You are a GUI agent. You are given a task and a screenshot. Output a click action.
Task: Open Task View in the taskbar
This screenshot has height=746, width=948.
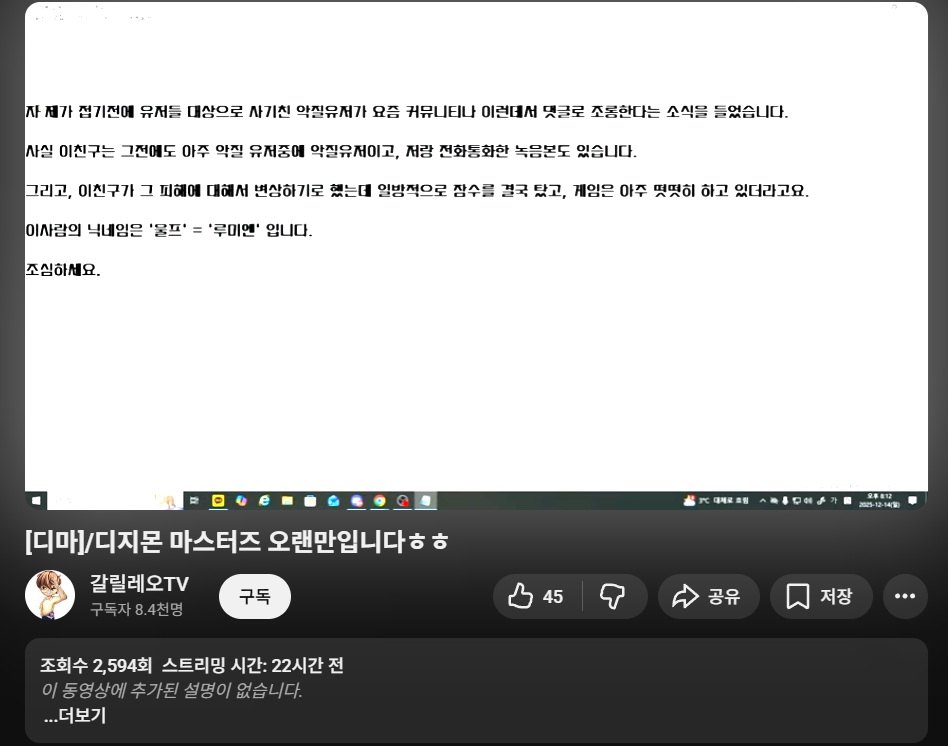coord(195,501)
